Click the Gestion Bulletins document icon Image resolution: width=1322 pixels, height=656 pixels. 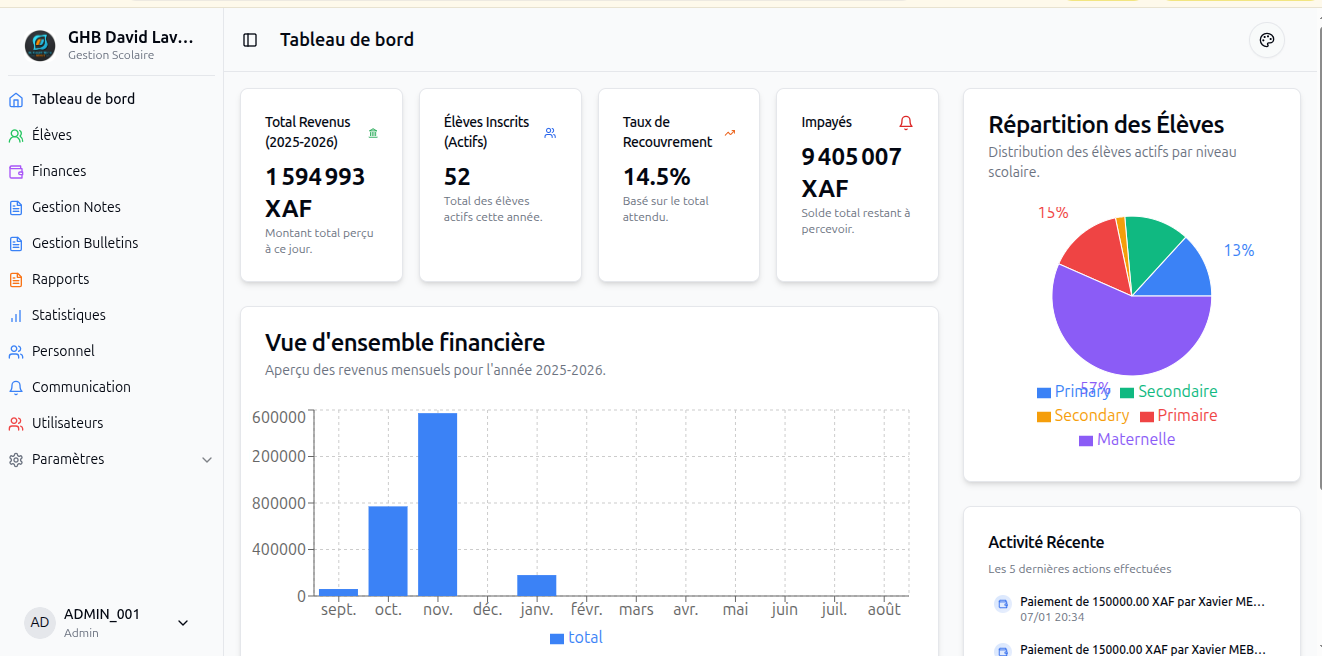[16, 243]
